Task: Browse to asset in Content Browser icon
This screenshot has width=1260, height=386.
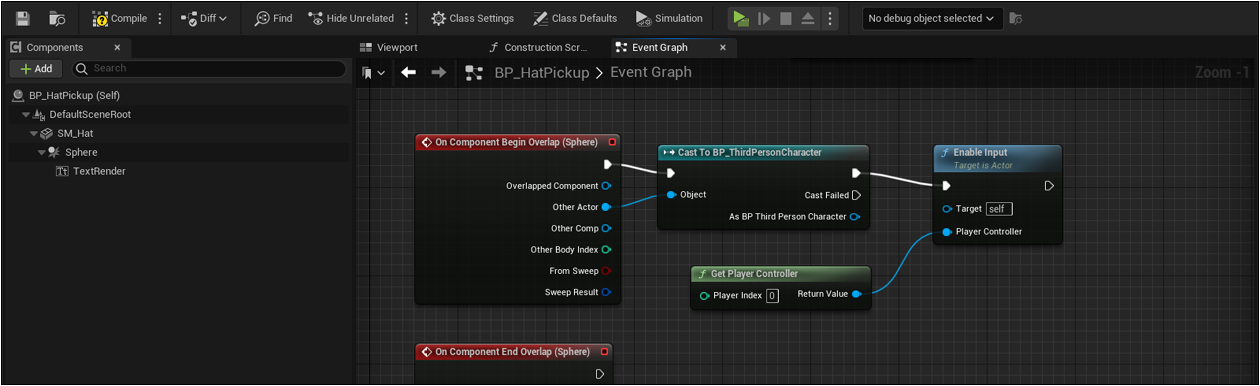Action: (58, 18)
